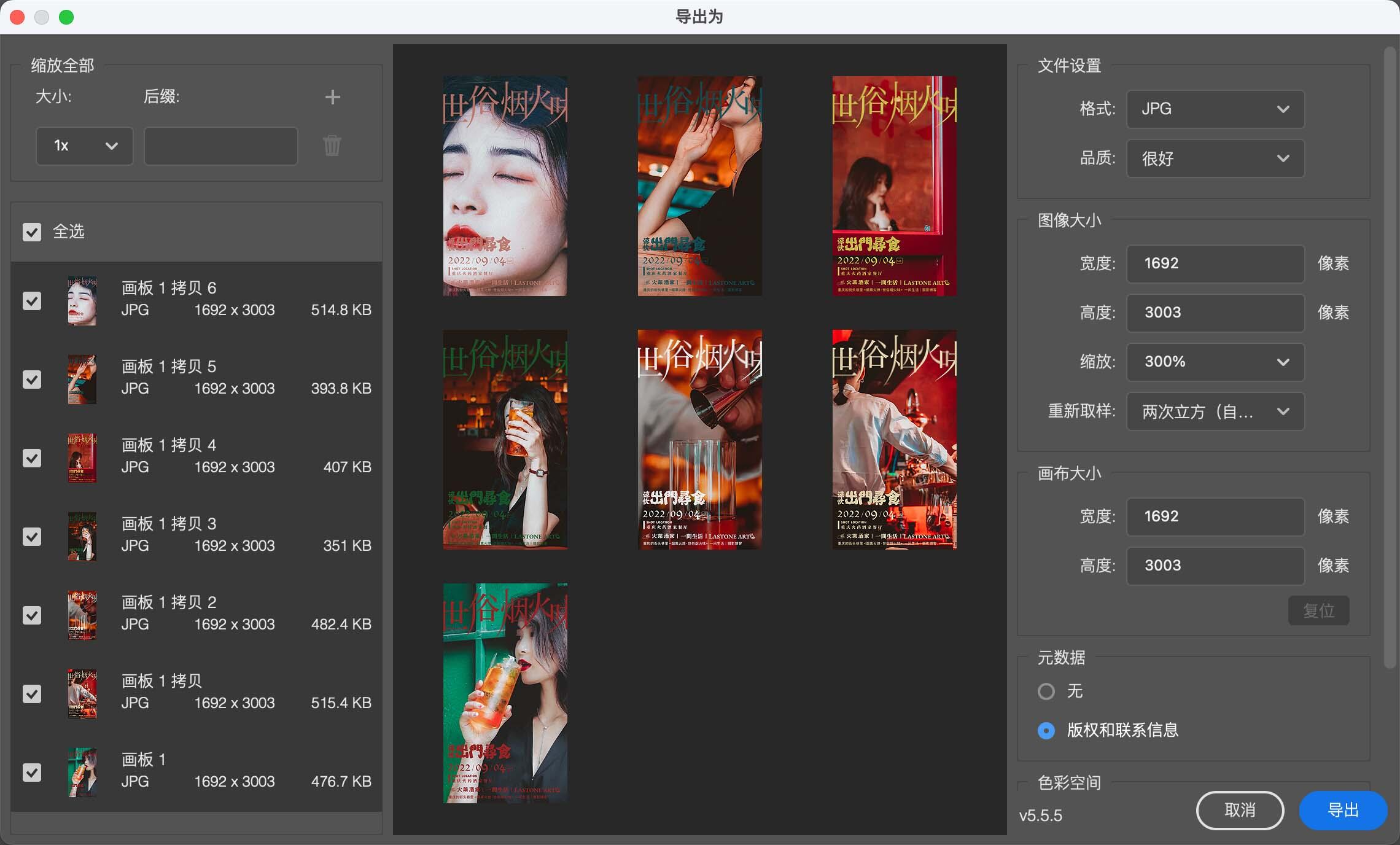The height and width of the screenshot is (845, 1400).
Task: Select the 无 metadata radio option
Action: (1046, 691)
